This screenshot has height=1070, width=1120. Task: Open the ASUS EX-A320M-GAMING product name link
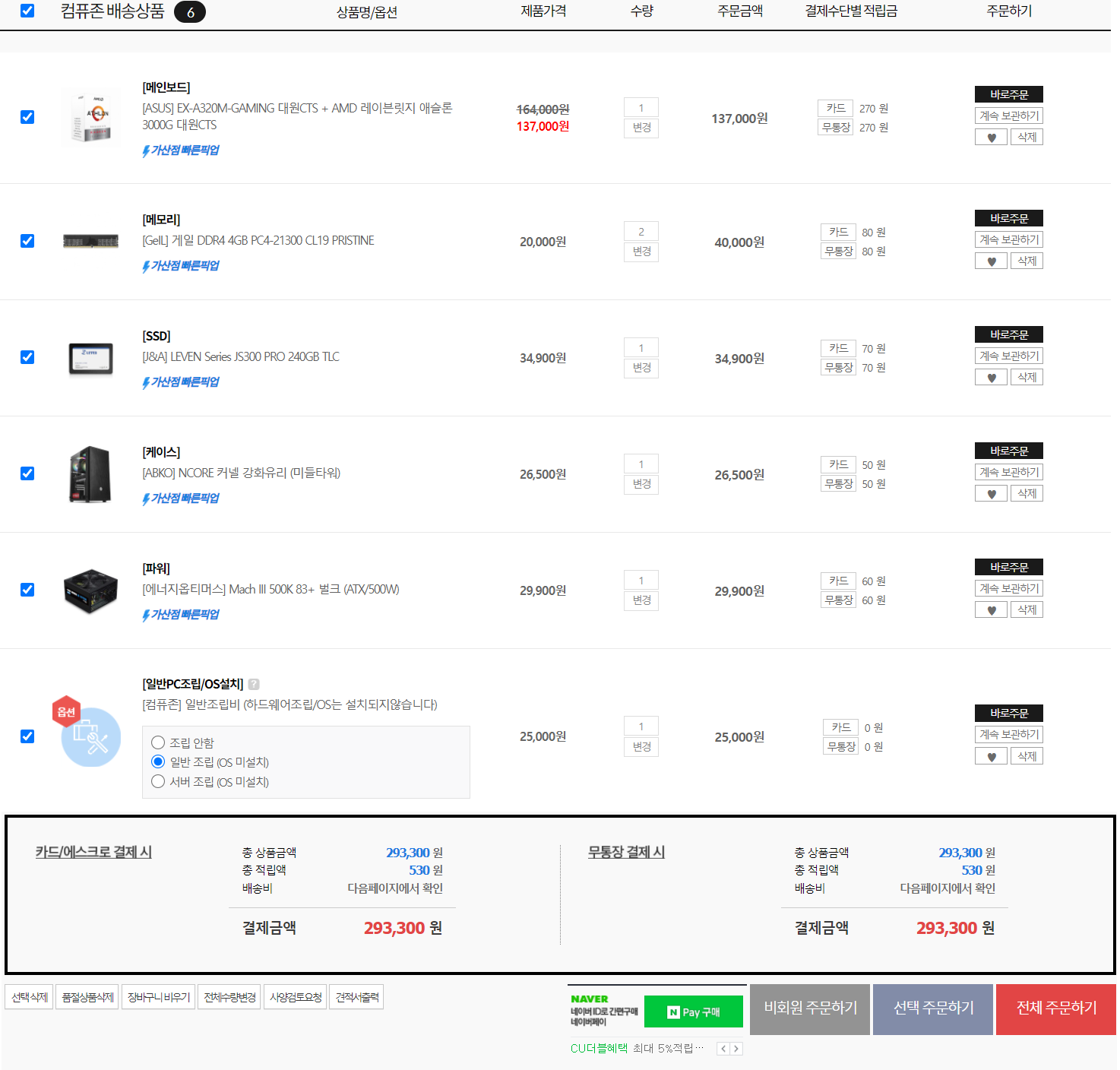tap(297, 116)
